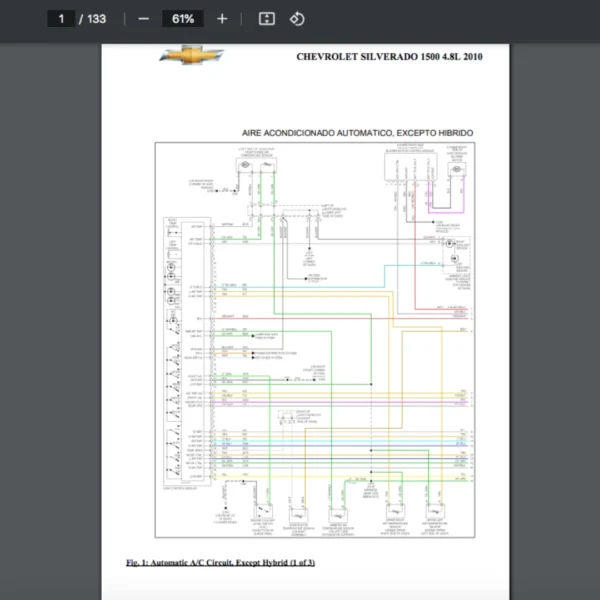Image resolution: width=600 pixels, height=600 pixels.
Task: Click the zoom out minus button
Action: [144, 19]
